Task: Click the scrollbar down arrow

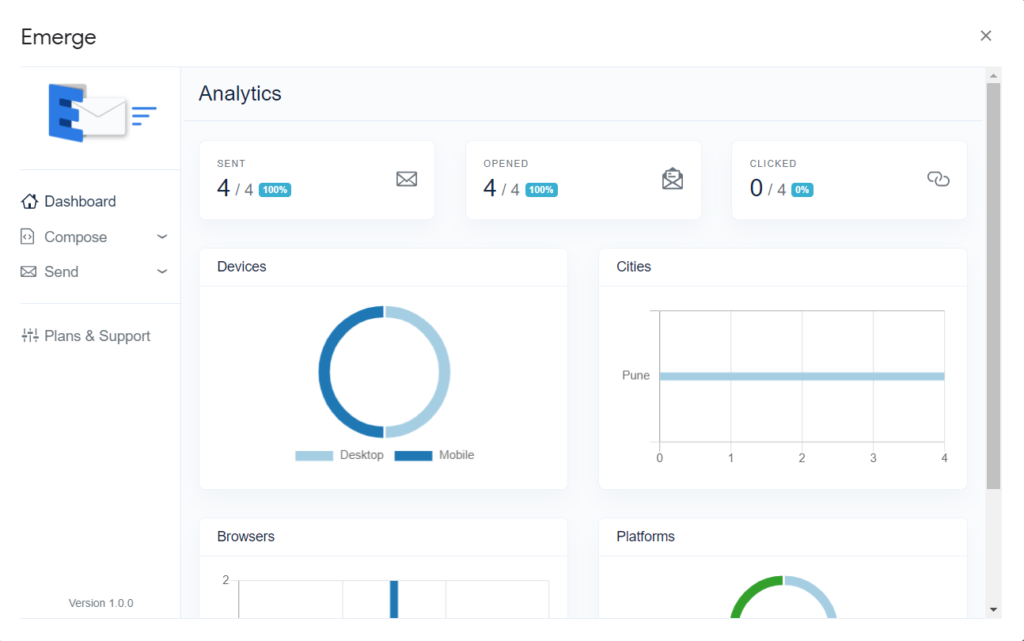Action: click(x=993, y=609)
